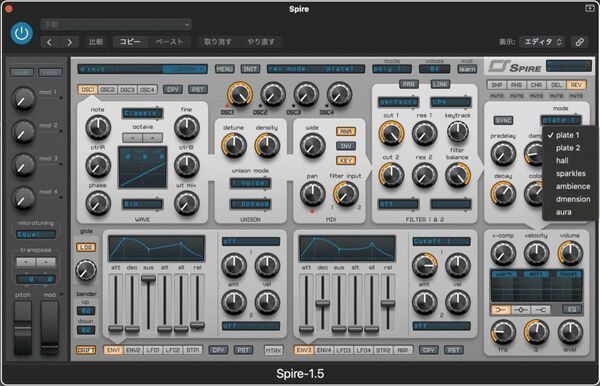This screenshot has height=386, width=600.
Task: Click the x-comp knob
Action: 503,253
